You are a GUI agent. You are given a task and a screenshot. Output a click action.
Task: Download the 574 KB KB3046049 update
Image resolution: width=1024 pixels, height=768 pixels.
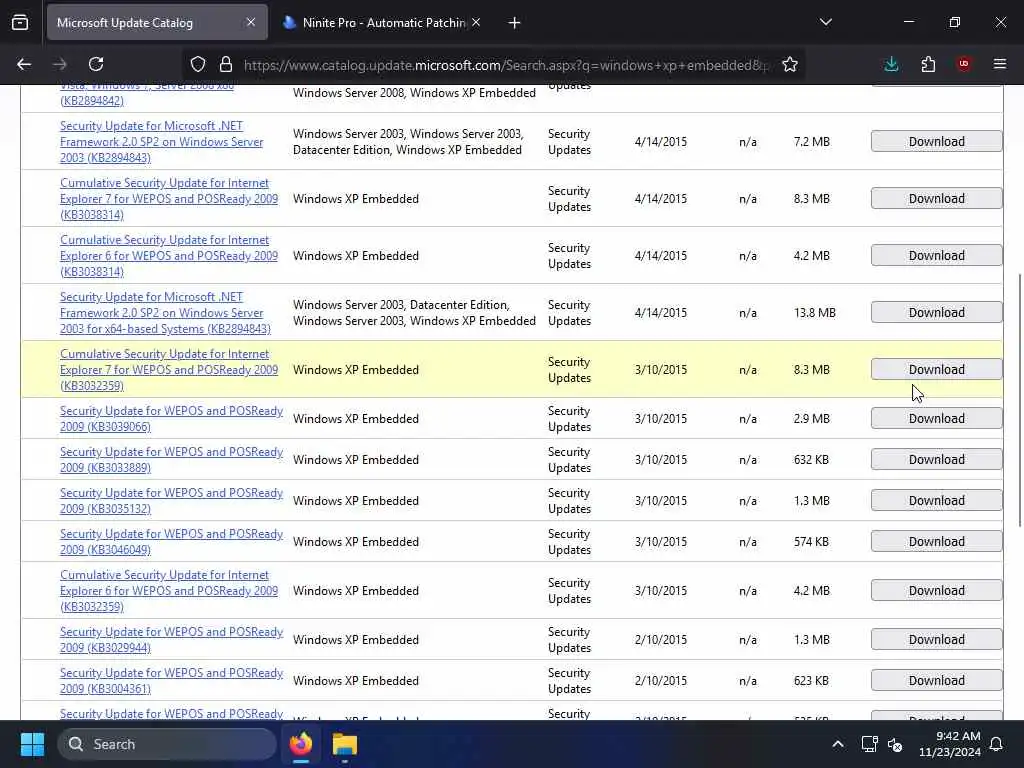(936, 542)
